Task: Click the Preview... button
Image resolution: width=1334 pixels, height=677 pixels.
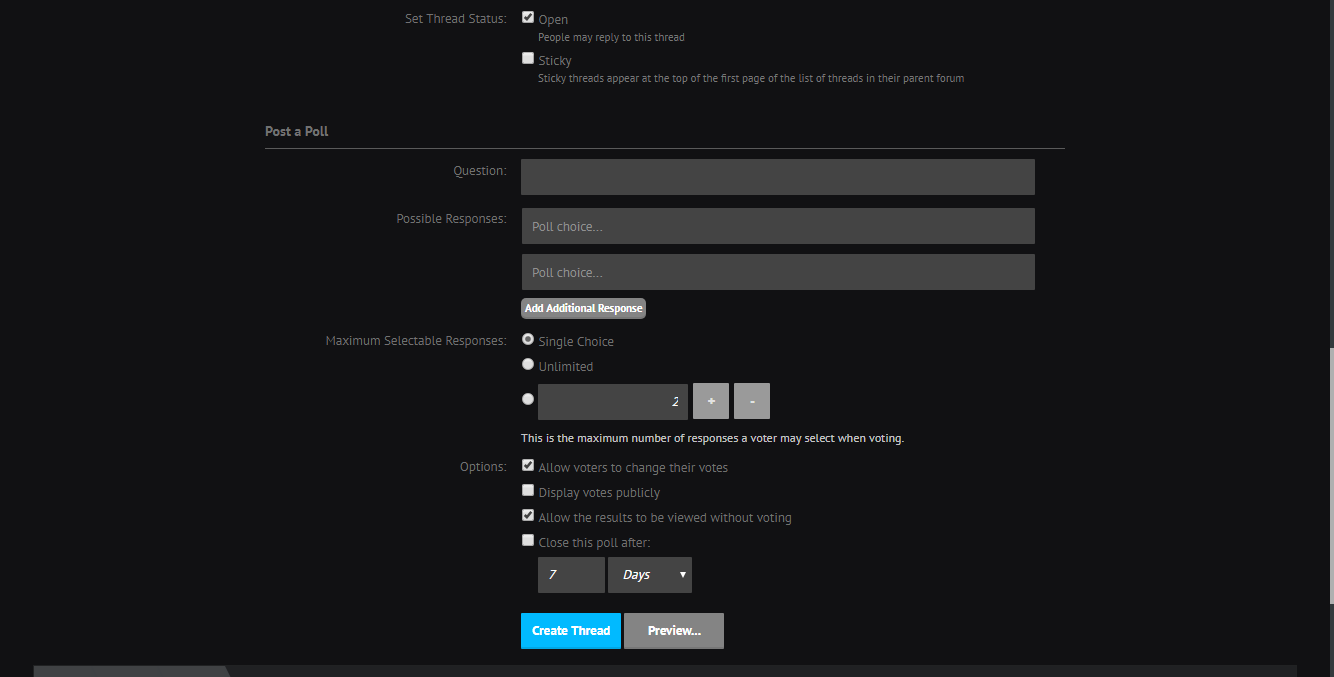Action: point(674,631)
